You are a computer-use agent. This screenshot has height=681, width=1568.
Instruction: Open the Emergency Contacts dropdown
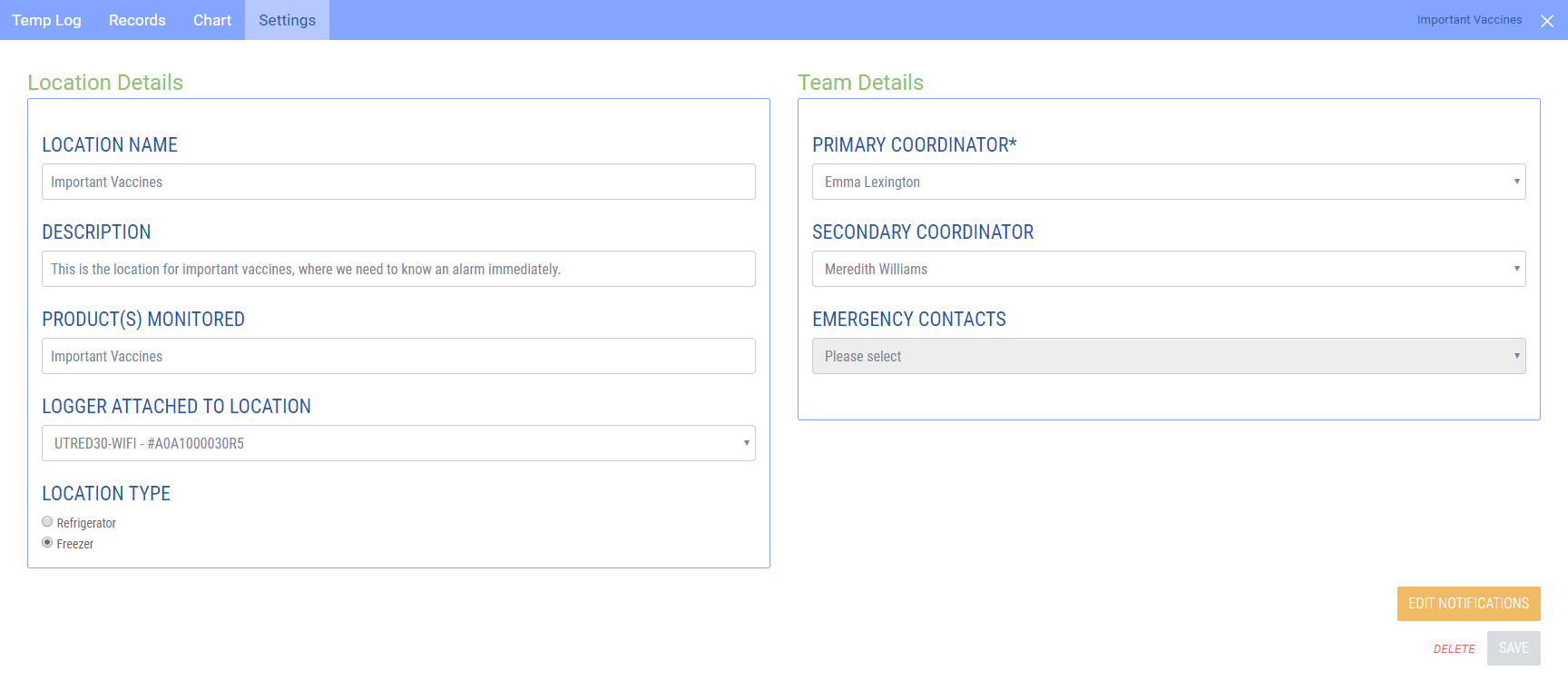pyautogui.click(x=1168, y=356)
